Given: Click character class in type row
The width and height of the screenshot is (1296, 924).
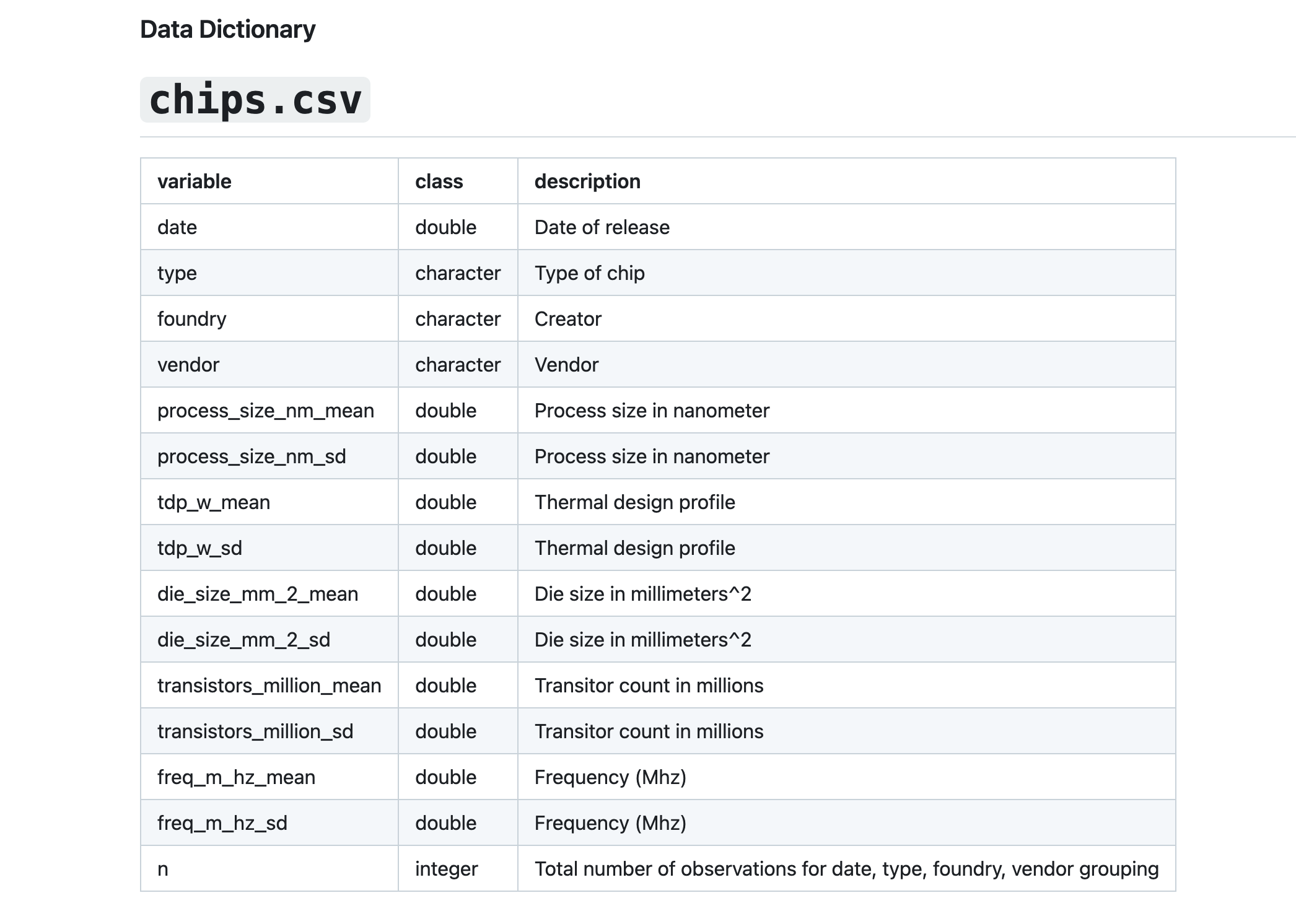Looking at the screenshot, I should (457, 273).
